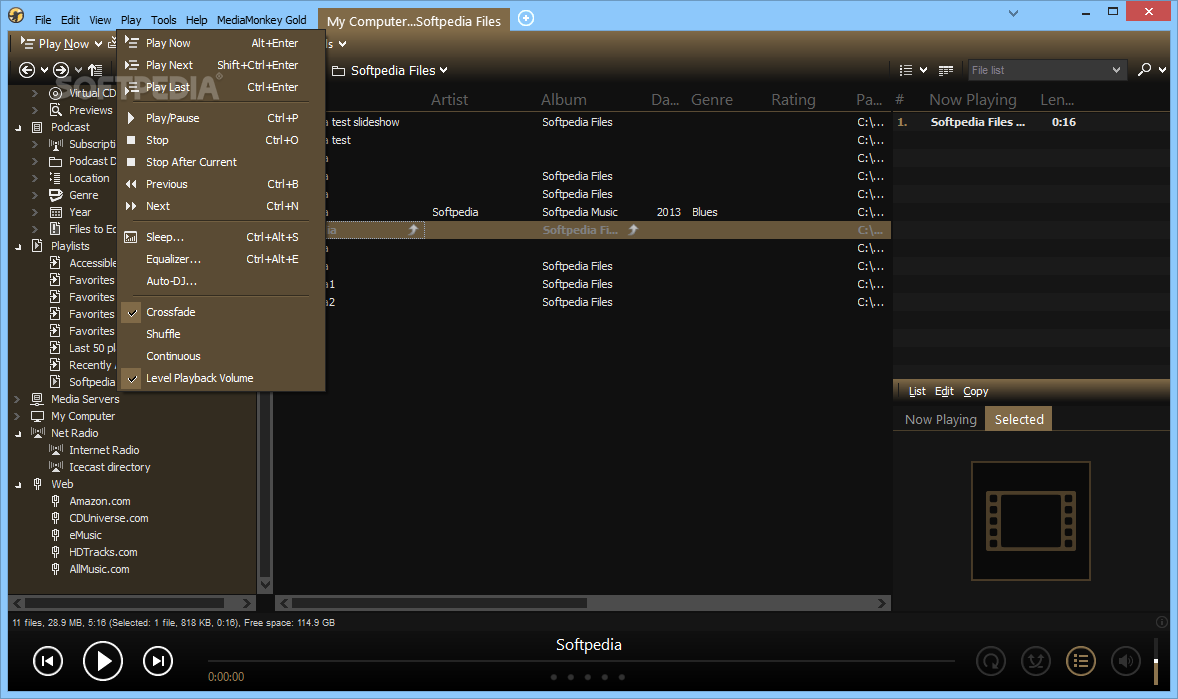1178x699 pixels.
Task: Click the Back navigation arrow icon
Action: (x=27, y=70)
